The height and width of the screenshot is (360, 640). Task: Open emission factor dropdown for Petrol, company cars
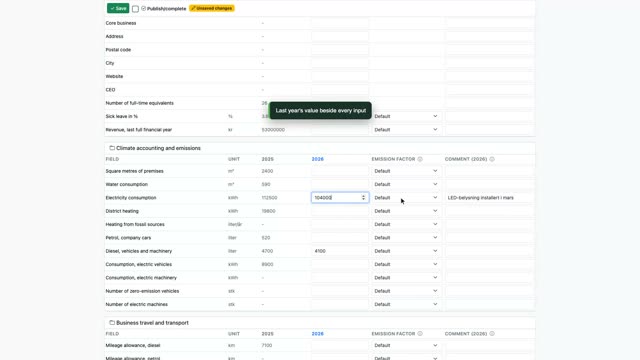pos(406,238)
